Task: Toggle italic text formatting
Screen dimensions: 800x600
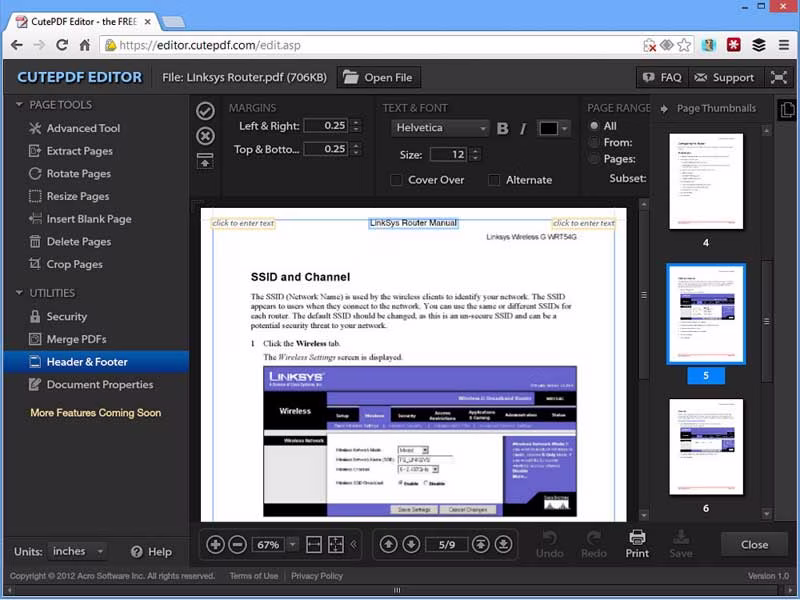Action: (522, 129)
